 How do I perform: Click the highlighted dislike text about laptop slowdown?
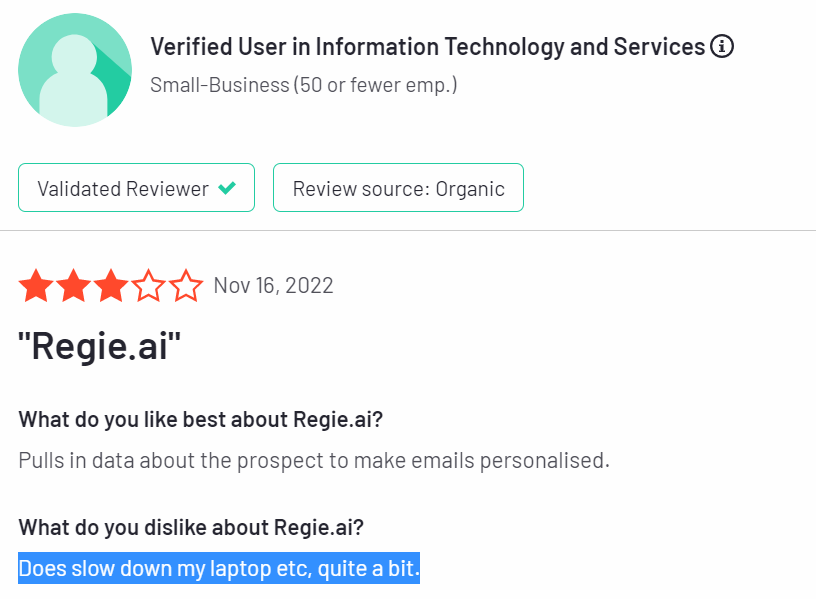(219, 568)
